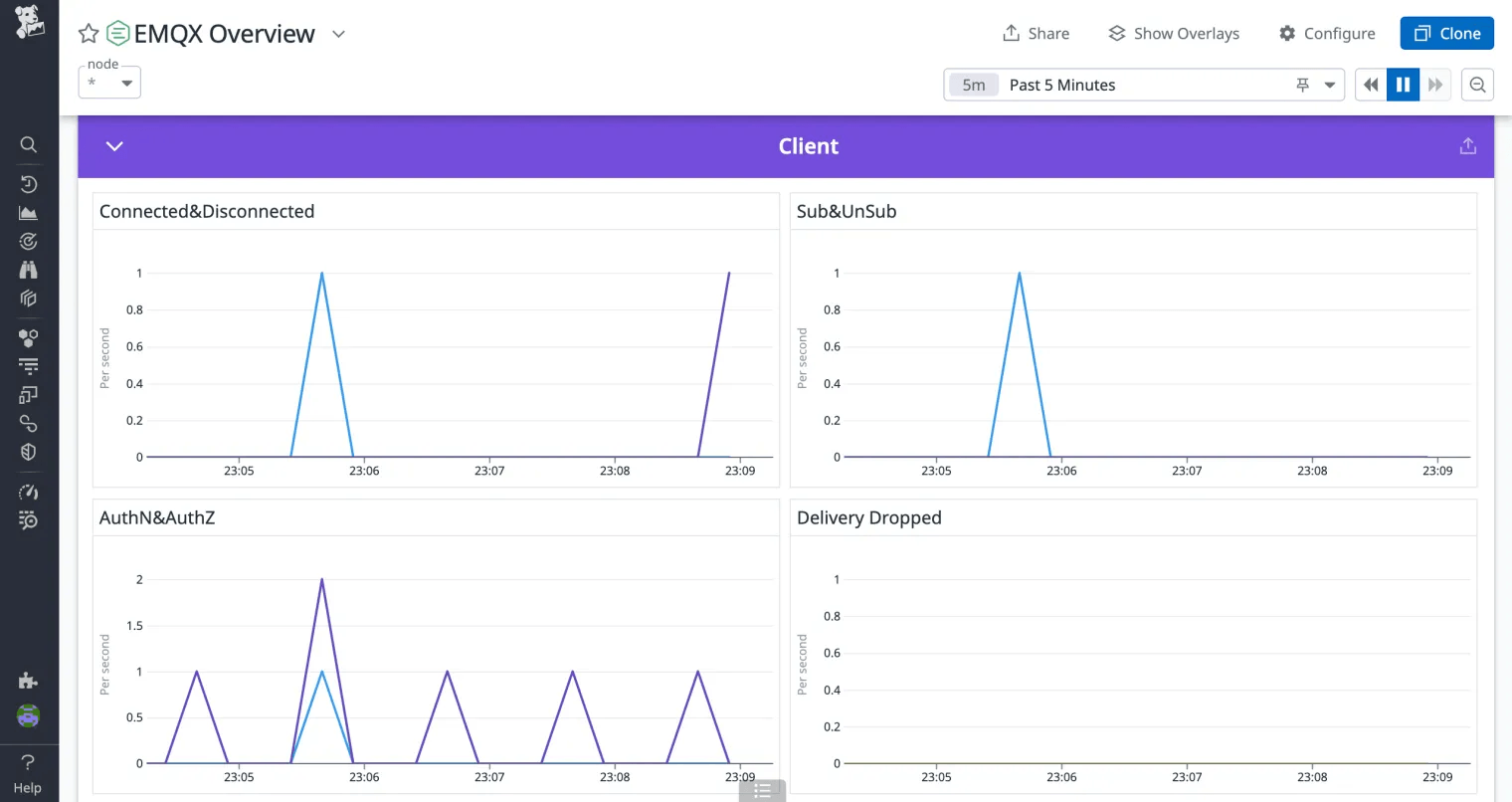This screenshot has height=802, width=1512.
Task: Open the user avatar in the sidebar
Action: point(28,715)
